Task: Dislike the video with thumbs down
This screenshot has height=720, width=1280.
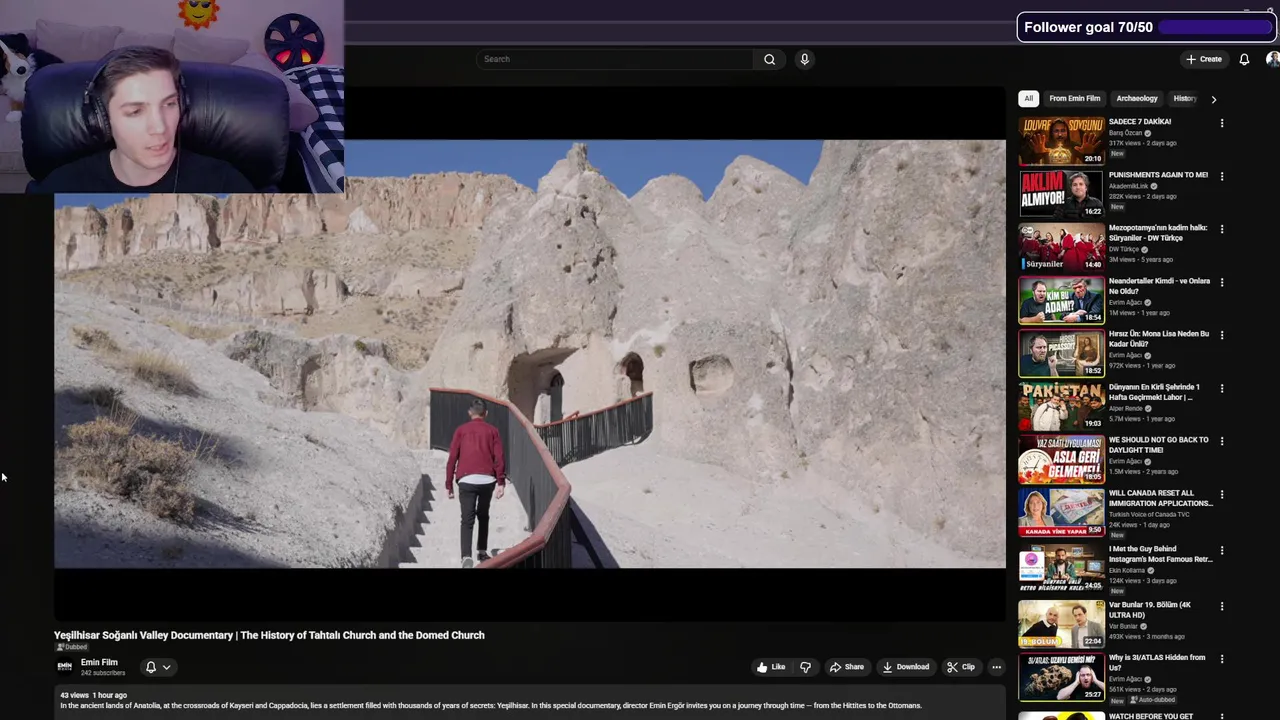Action: click(805, 667)
